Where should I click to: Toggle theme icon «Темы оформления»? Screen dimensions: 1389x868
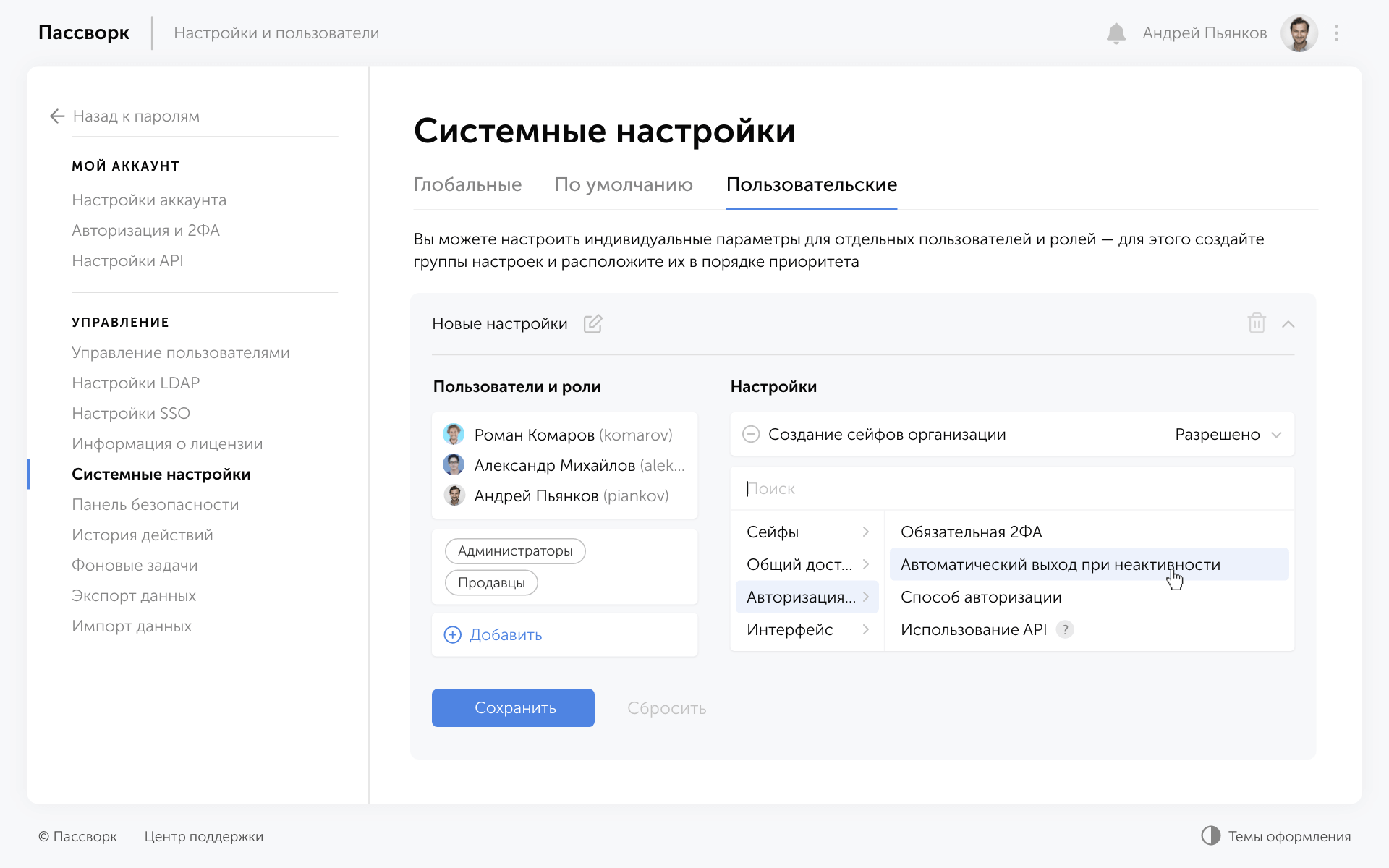(1210, 836)
